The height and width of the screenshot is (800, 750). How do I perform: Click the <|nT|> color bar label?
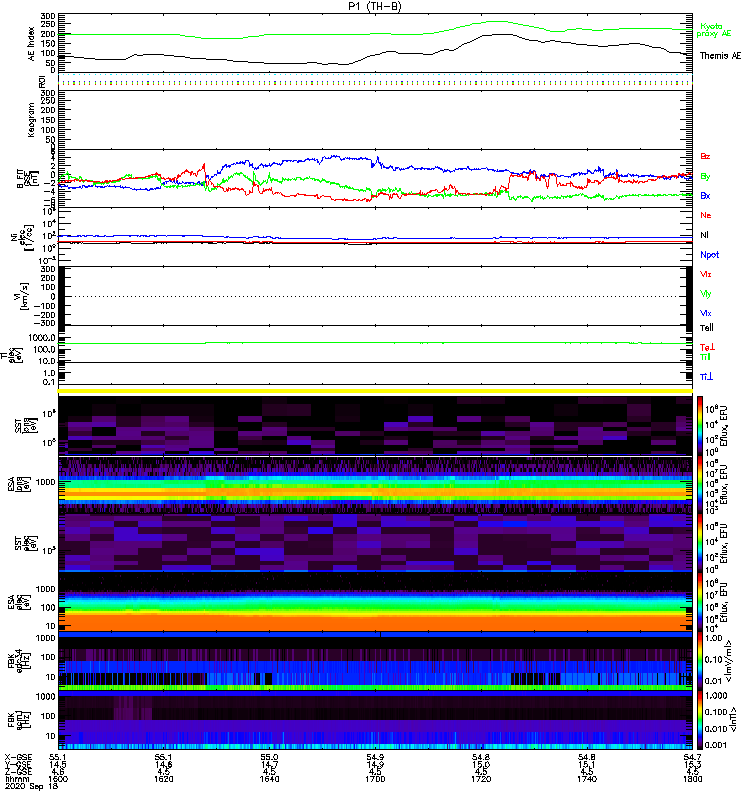coord(731,720)
